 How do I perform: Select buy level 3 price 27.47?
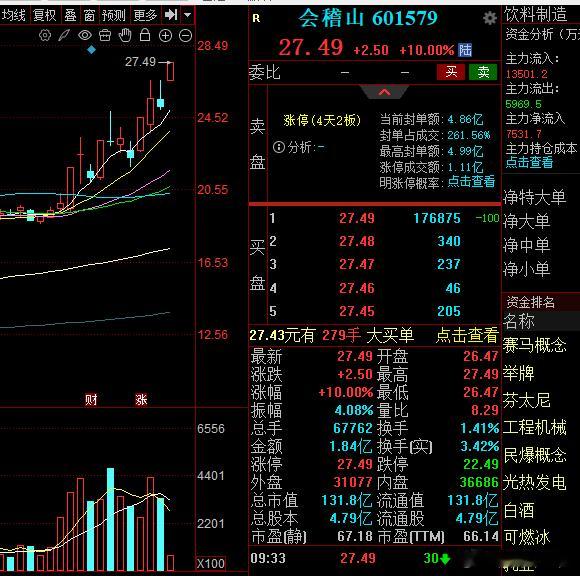pos(357,265)
